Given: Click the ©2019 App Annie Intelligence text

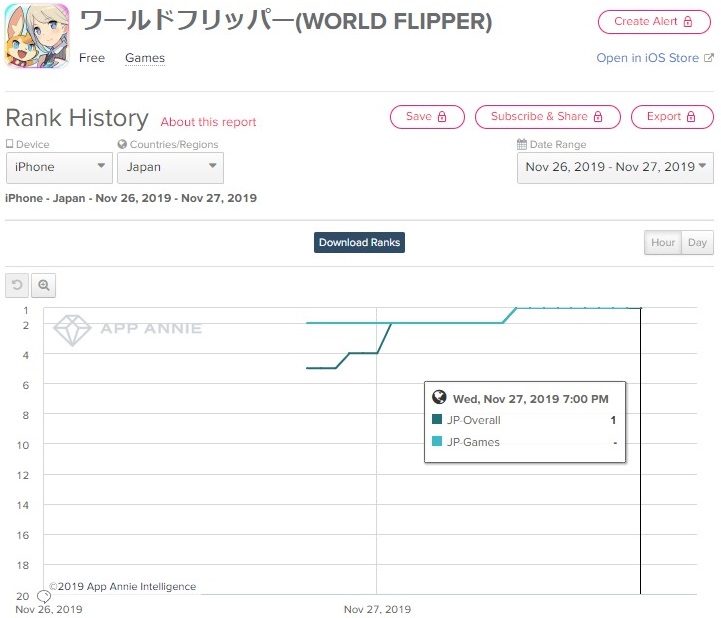Looking at the screenshot, I should pos(122,586).
